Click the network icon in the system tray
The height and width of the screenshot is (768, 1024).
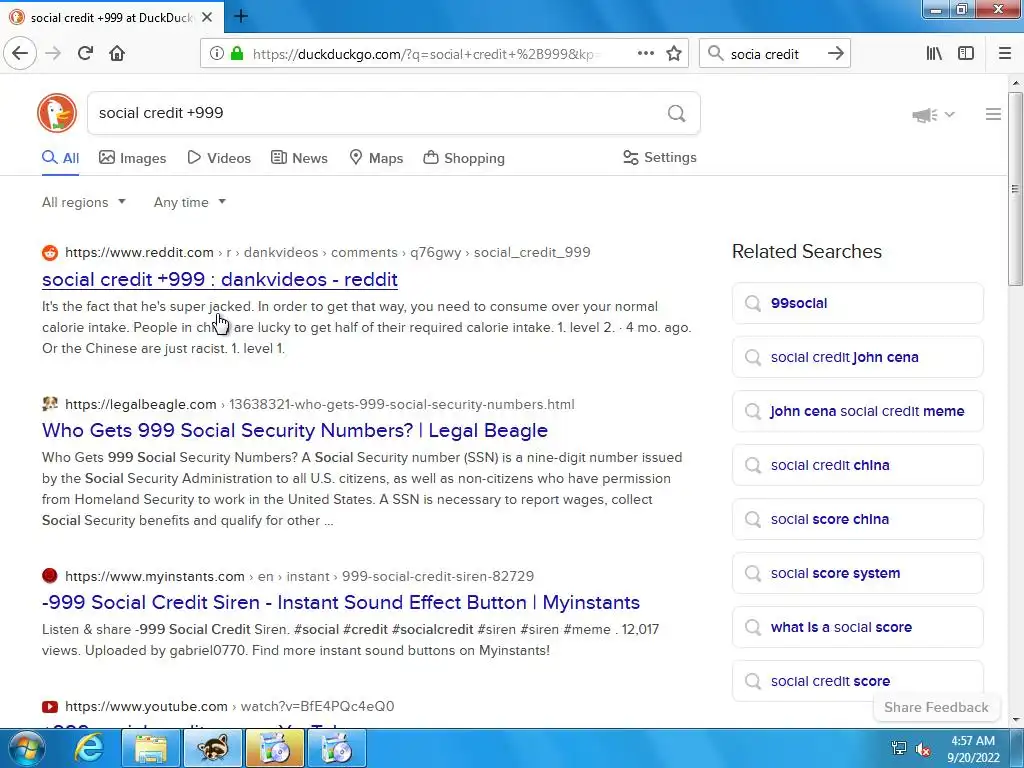(x=899, y=748)
